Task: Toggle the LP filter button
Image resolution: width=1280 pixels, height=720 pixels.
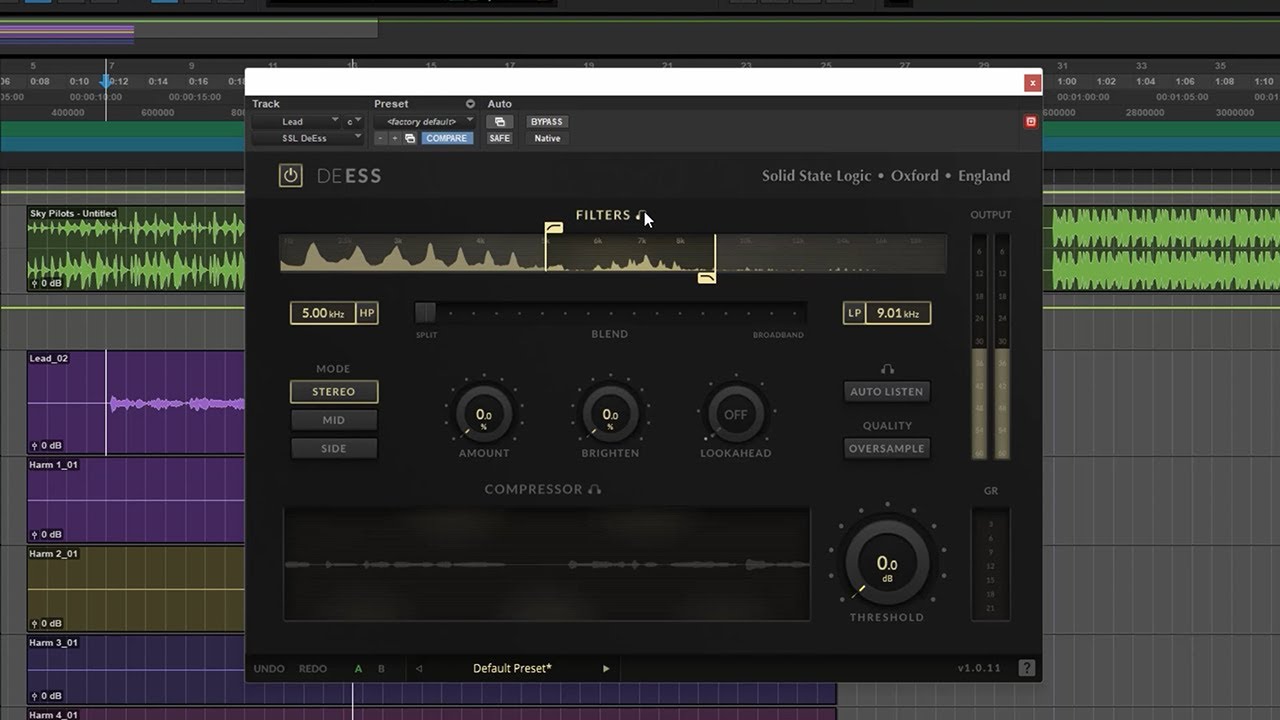Action: 855,313
